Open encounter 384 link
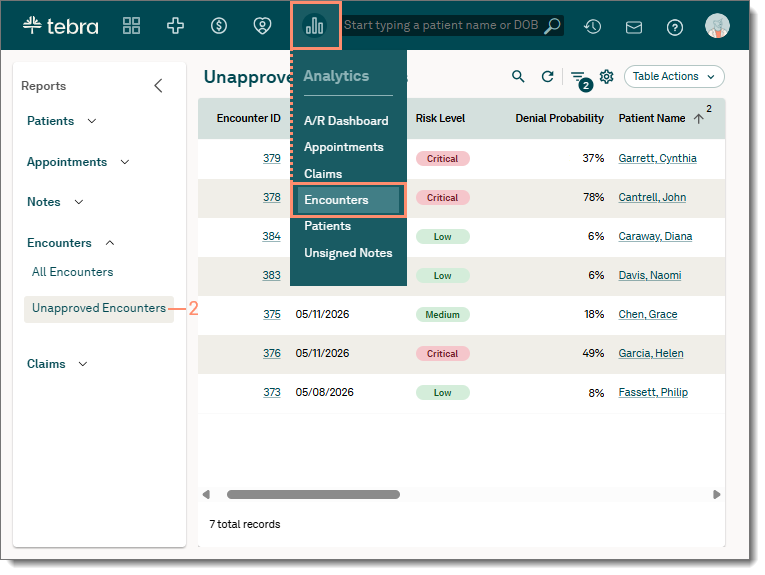765x575 pixels. pos(271,236)
